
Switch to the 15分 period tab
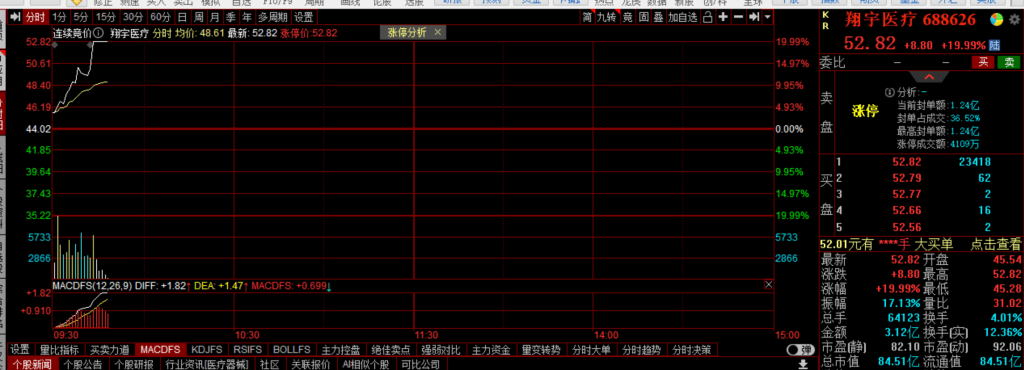tap(104, 17)
